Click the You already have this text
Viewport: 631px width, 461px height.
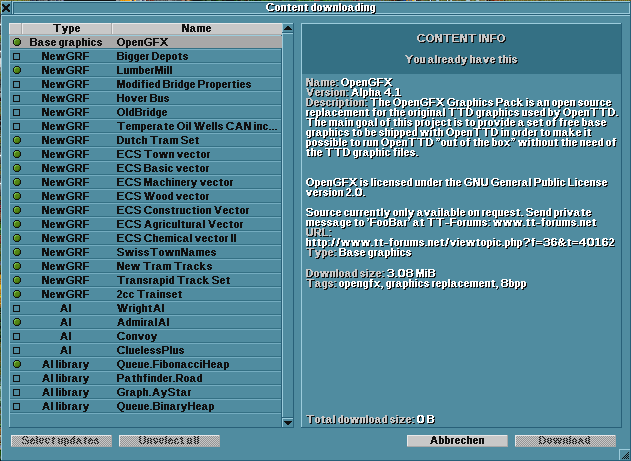[461, 60]
